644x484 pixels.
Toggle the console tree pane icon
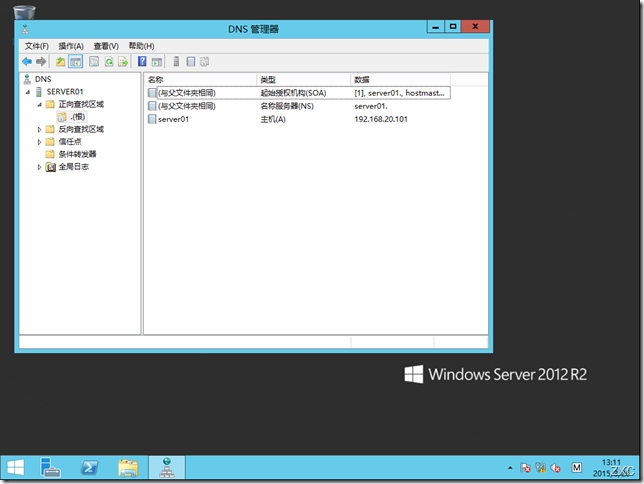pyautogui.click(x=76, y=62)
